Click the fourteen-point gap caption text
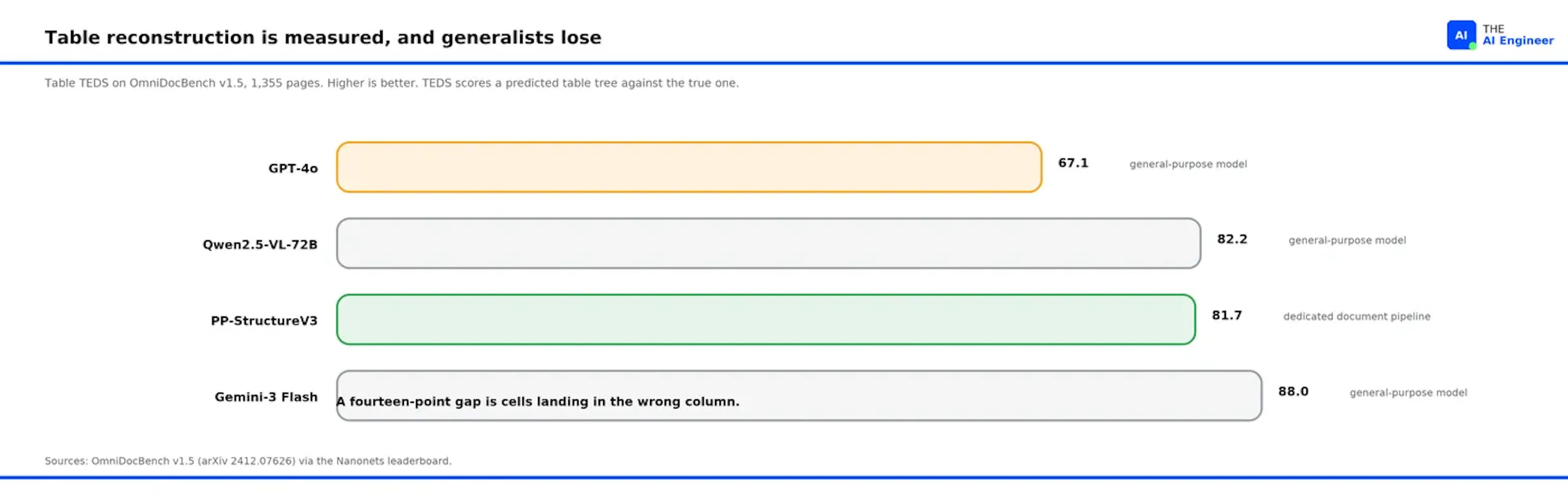 538,402
